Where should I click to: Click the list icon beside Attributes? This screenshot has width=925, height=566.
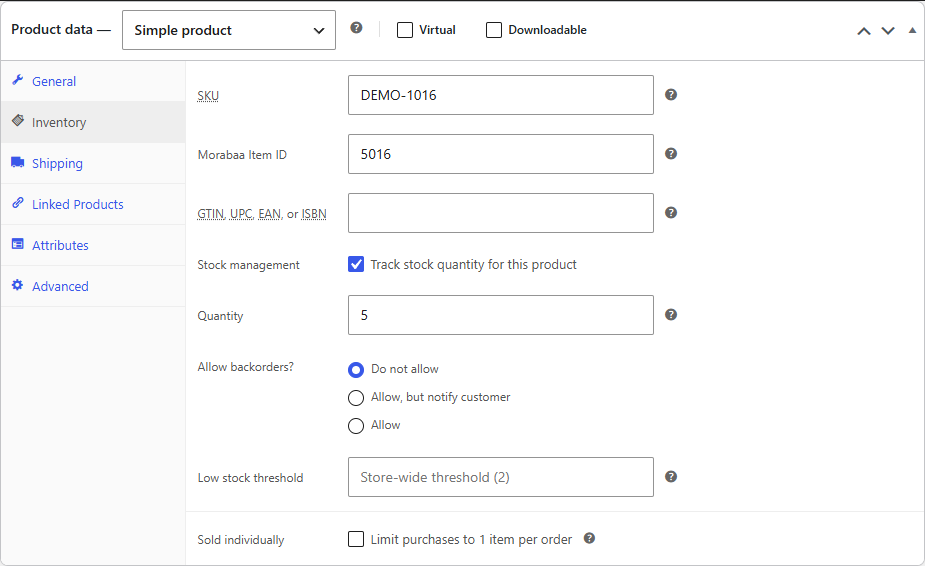[18, 244]
